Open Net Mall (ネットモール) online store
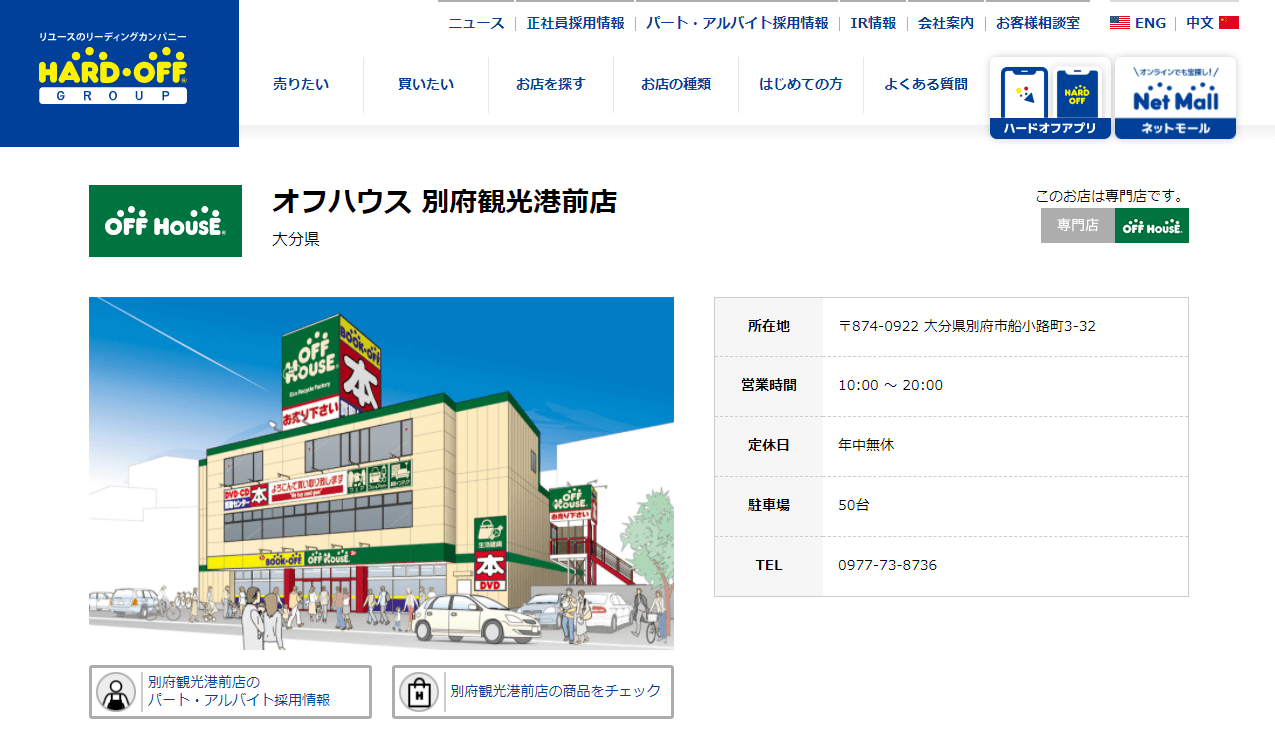Screen dimensions: 1275x750 1175,95
